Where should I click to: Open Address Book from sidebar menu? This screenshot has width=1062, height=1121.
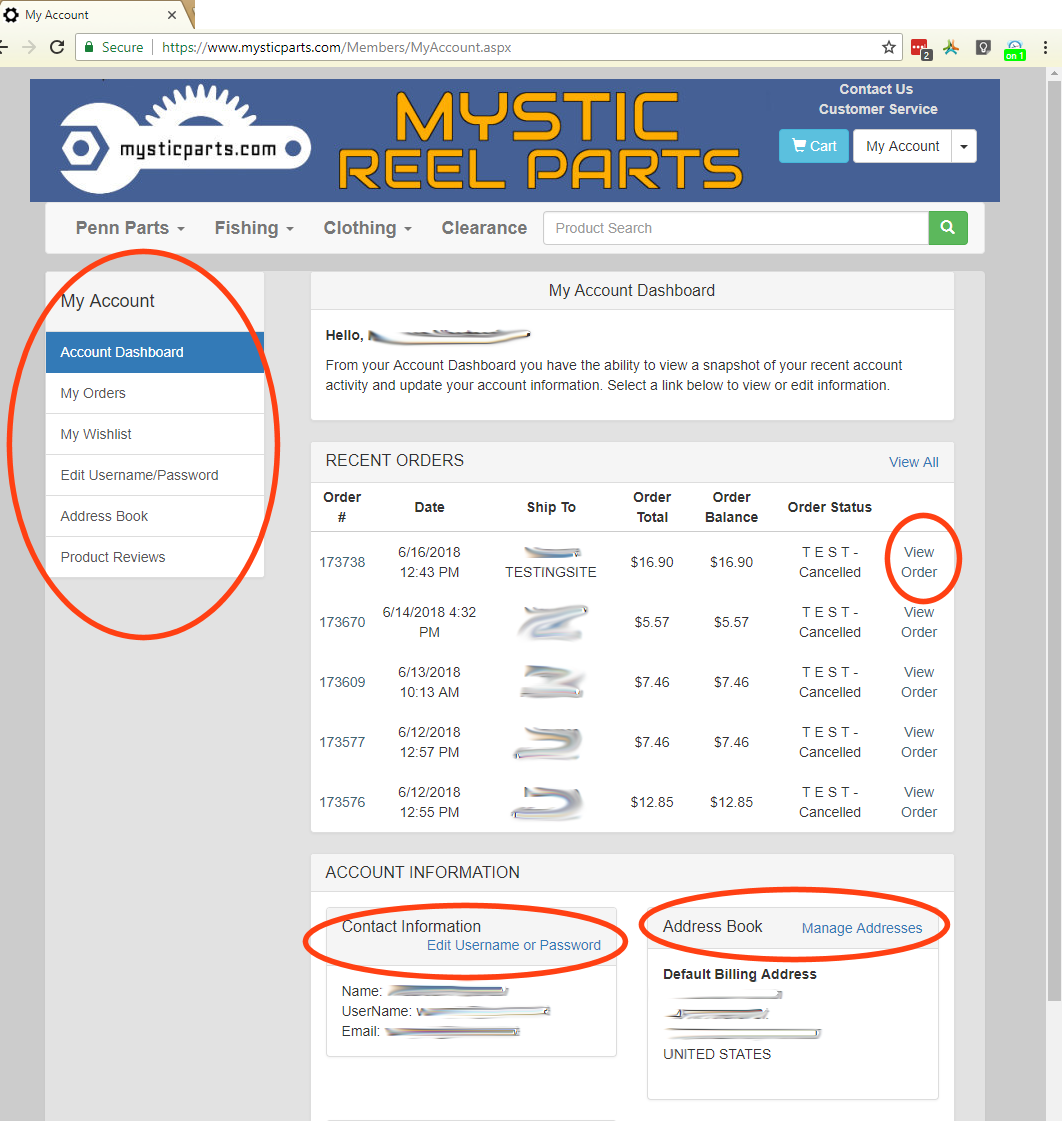(x=104, y=516)
